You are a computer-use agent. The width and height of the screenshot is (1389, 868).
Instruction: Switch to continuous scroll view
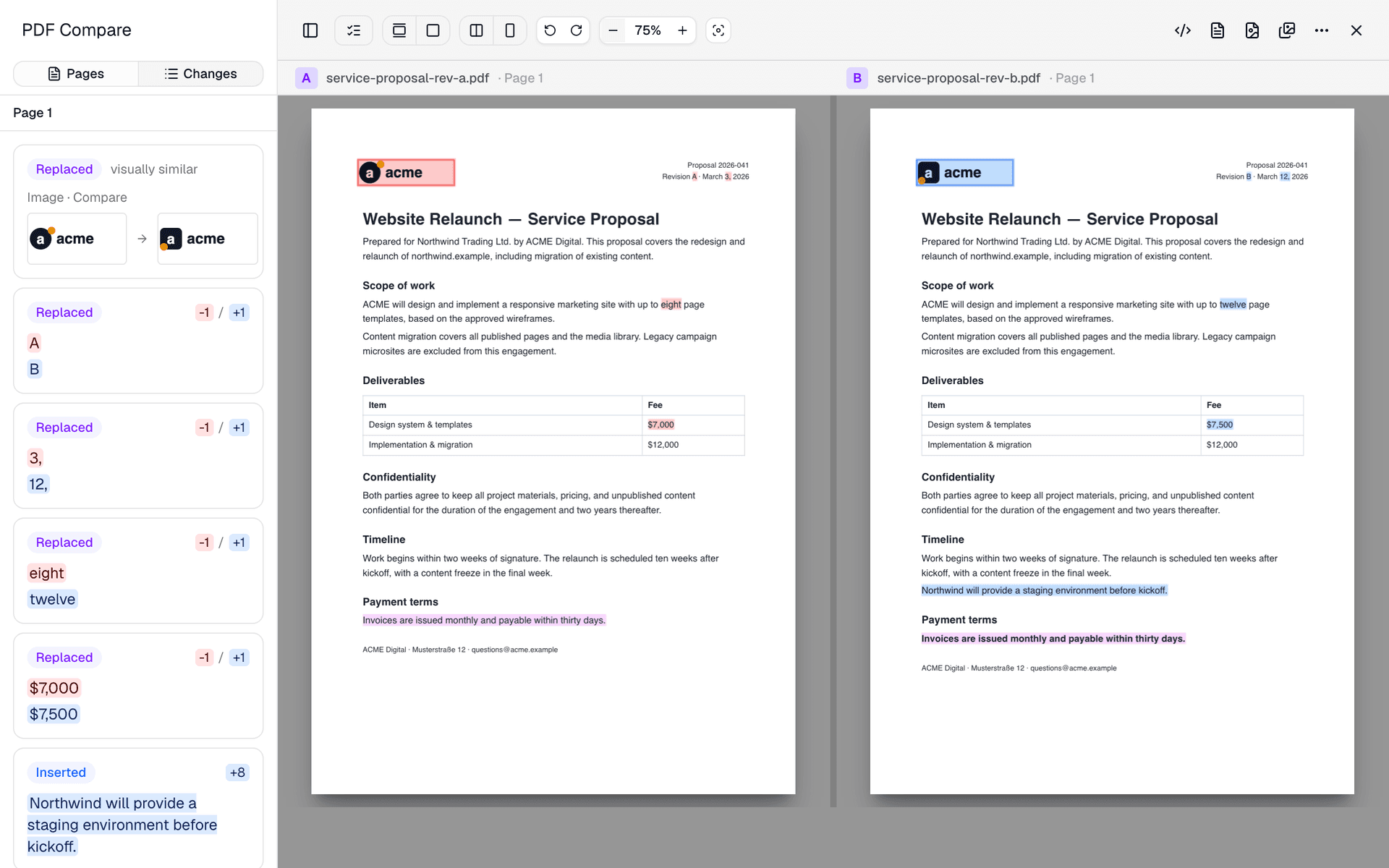click(x=399, y=30)
